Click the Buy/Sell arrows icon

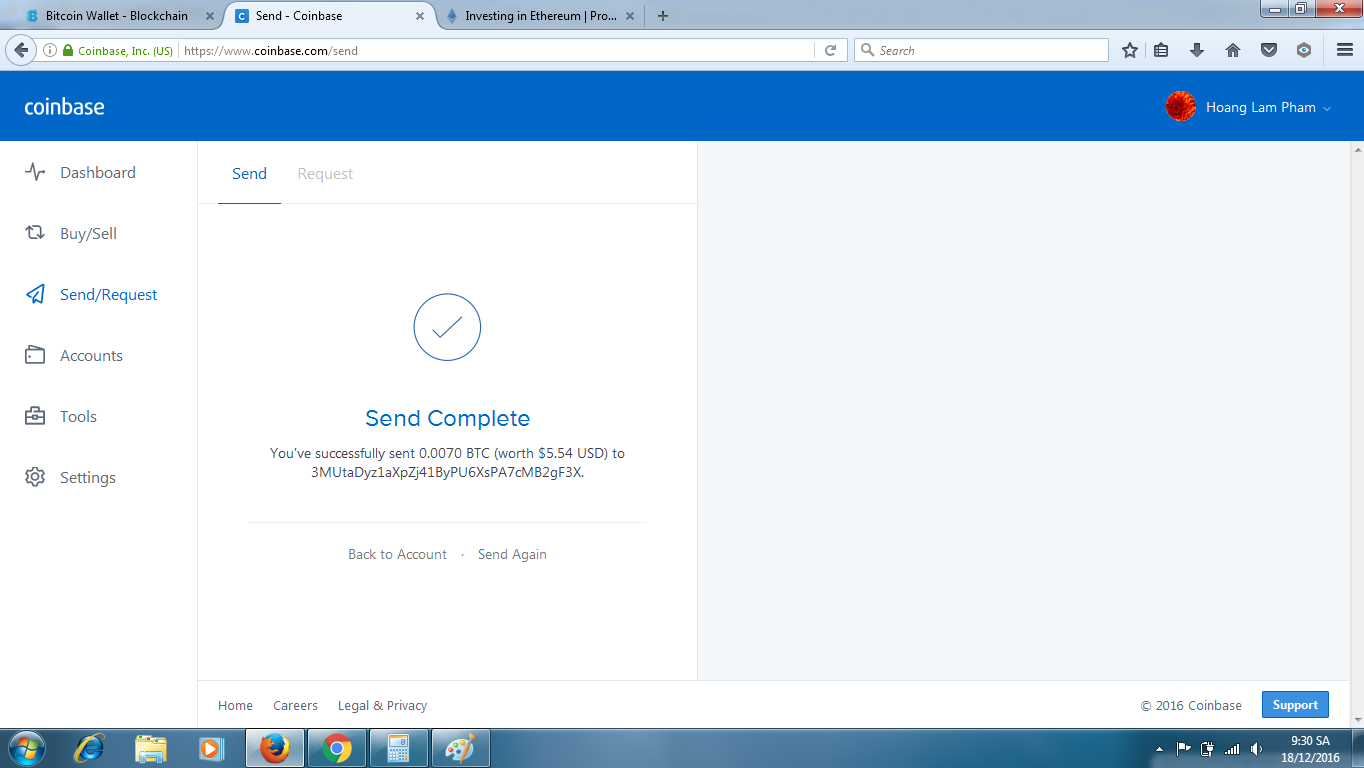35,233
